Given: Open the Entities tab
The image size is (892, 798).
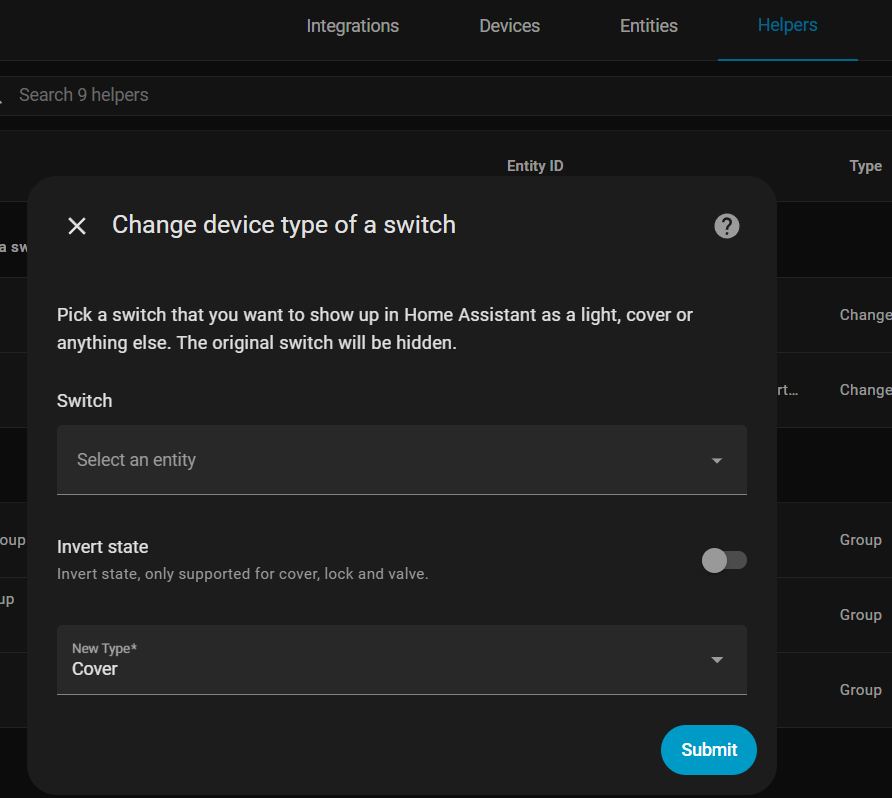Looking at the screenshot, I should (x=648, y=27).
